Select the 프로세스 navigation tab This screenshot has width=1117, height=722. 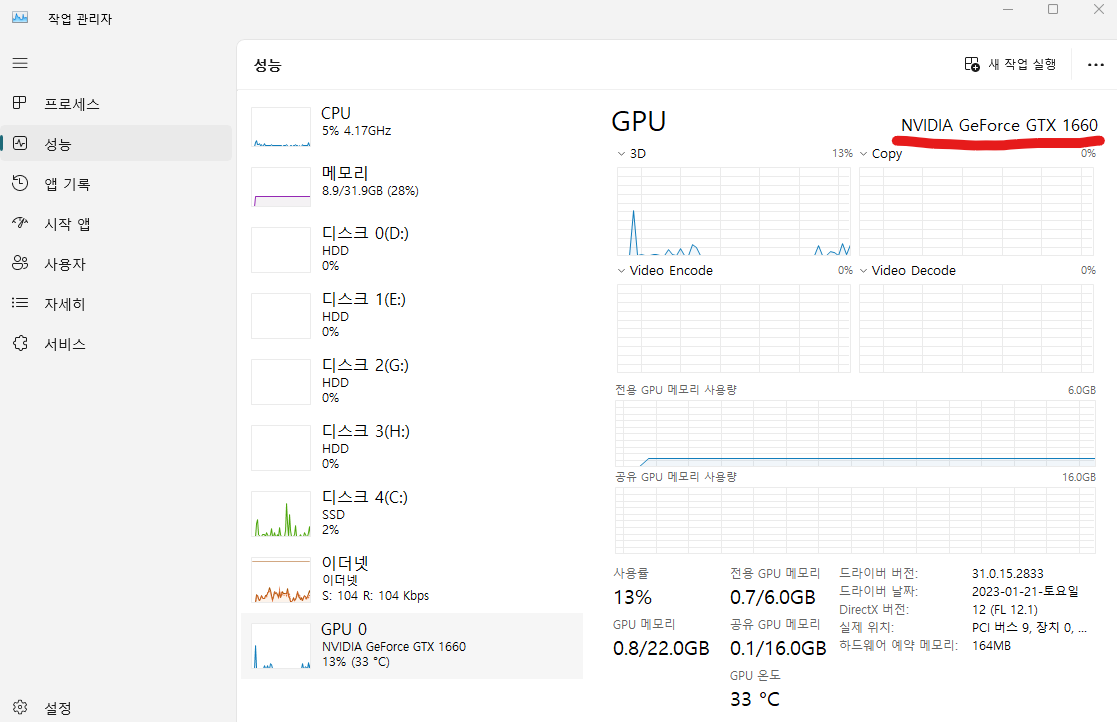click(x=116, y=103)
